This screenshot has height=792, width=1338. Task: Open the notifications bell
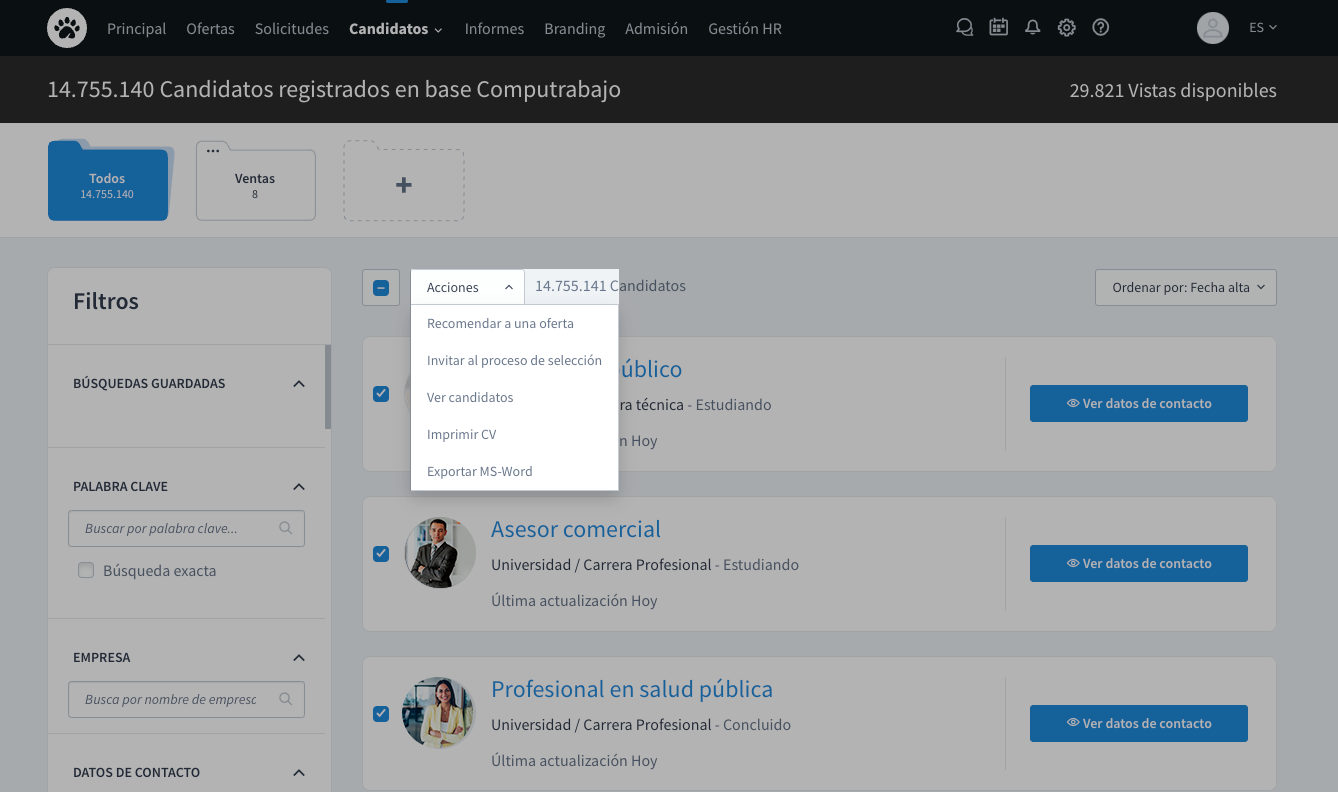(1033, 28)
